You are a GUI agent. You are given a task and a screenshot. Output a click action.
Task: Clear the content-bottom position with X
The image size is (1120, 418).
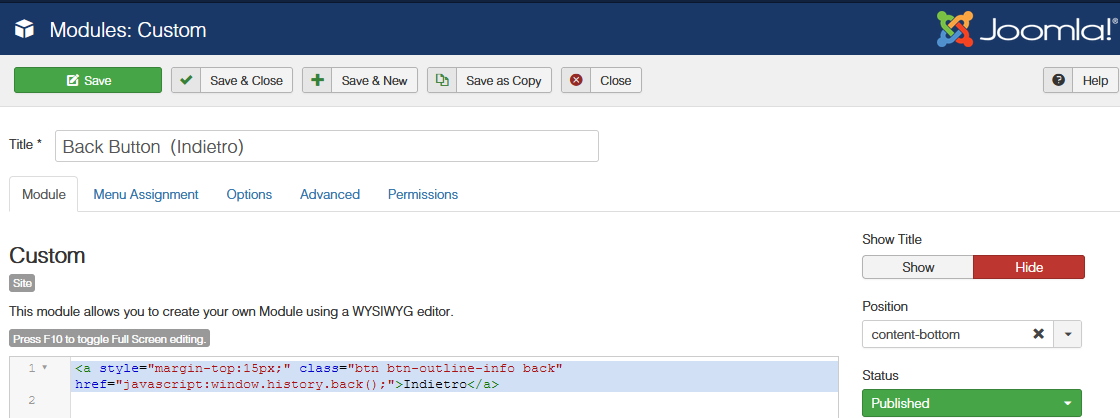click(x=1039, y=335)
